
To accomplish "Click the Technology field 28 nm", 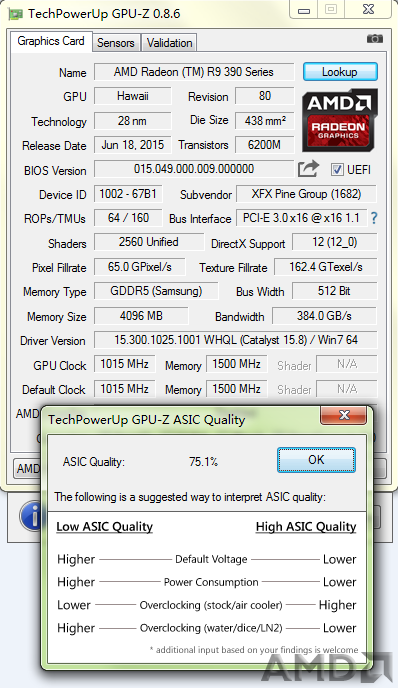I will (133, 121).
